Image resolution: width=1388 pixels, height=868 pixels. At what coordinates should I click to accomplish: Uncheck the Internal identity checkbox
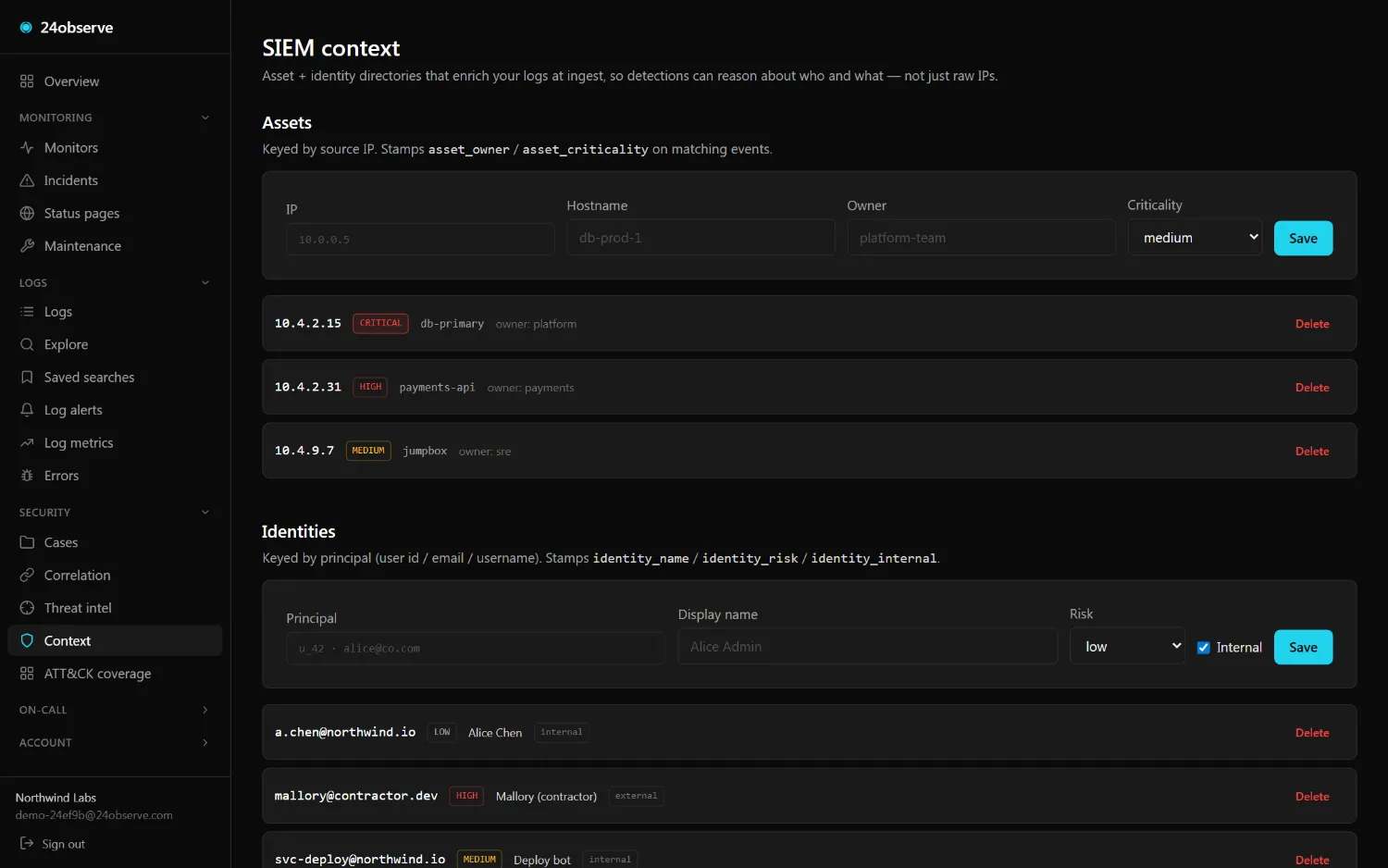(1203, 648)
